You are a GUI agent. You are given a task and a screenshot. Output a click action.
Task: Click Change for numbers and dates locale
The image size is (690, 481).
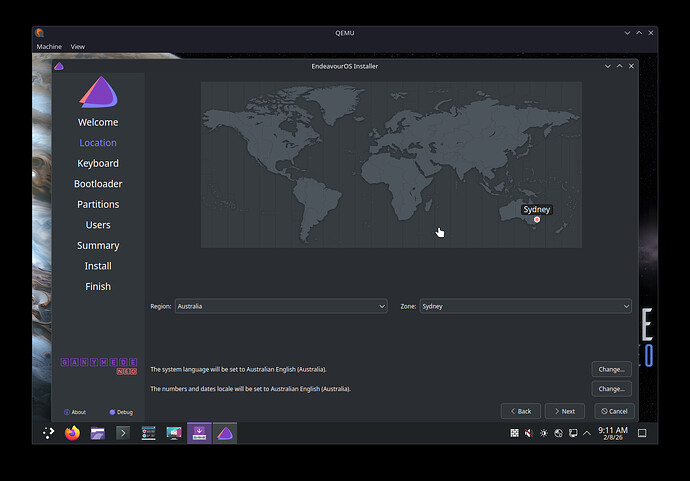(x=612, y=388)
